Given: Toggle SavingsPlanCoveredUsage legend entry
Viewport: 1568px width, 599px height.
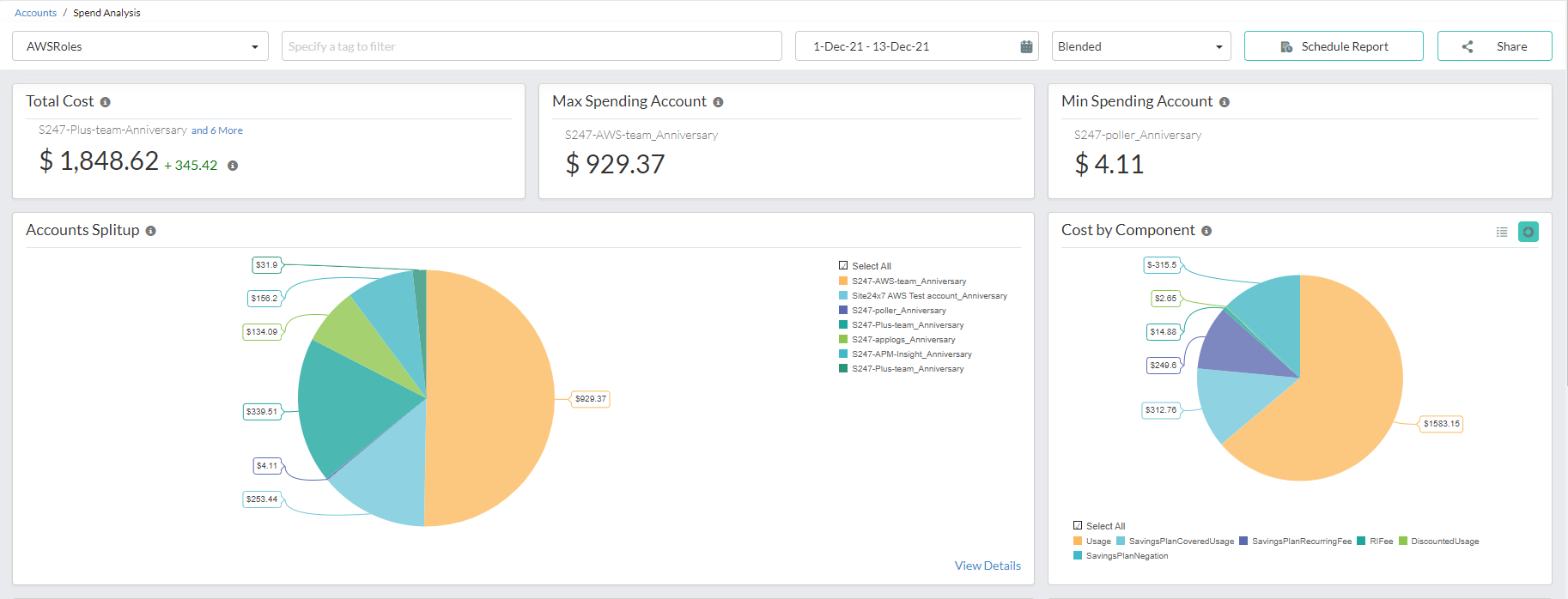Looking at the screenshot, I should tap(1175, 541).
